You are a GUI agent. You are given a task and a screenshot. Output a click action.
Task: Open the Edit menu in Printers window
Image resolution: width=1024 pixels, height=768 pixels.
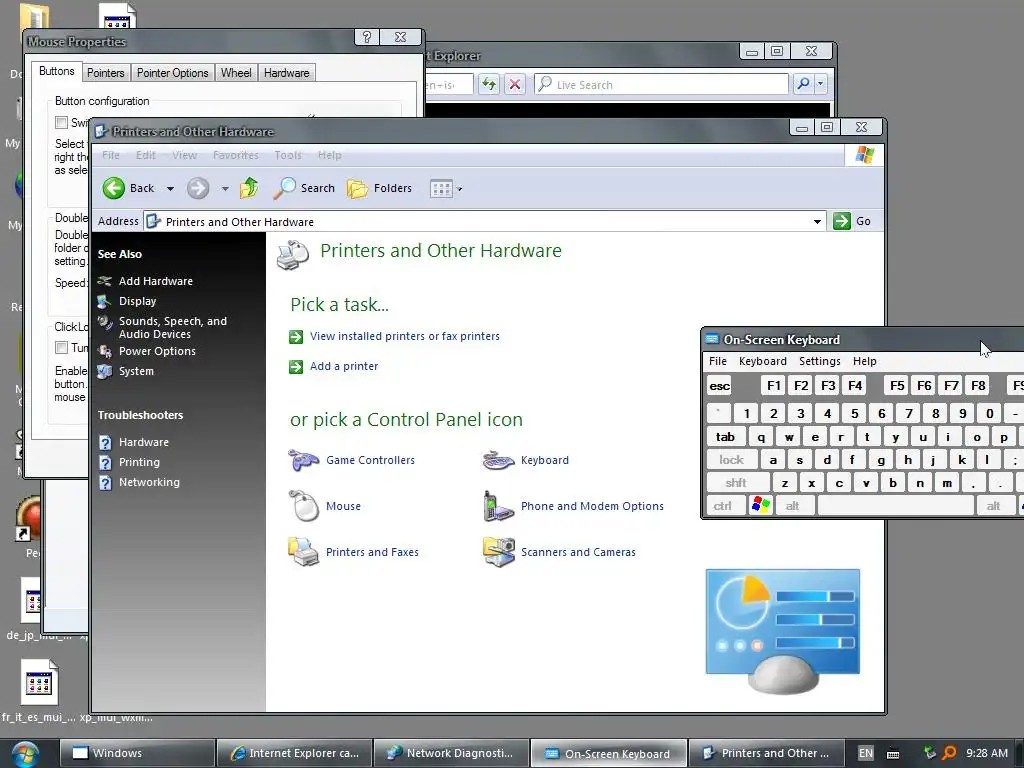point(145,155)
